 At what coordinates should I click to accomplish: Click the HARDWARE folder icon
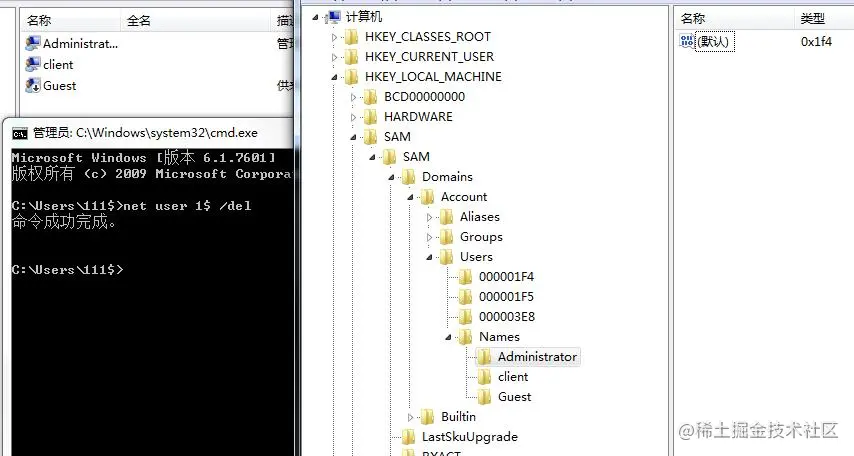pos(370,117)
